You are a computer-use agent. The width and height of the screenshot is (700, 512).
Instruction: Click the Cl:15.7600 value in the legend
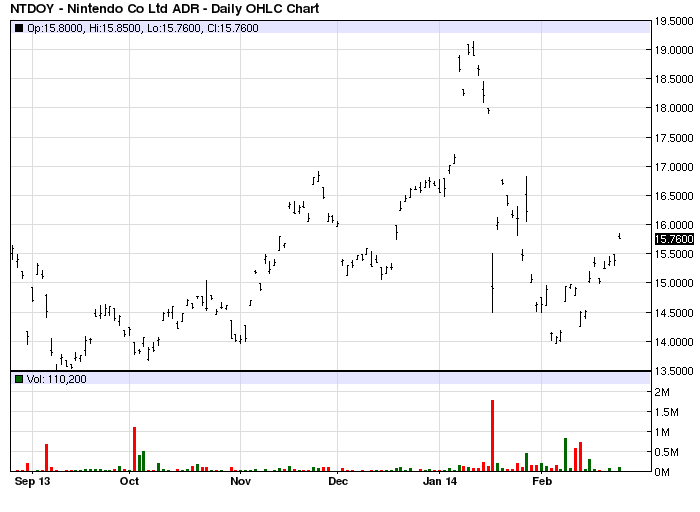click(x=233, y=28)
